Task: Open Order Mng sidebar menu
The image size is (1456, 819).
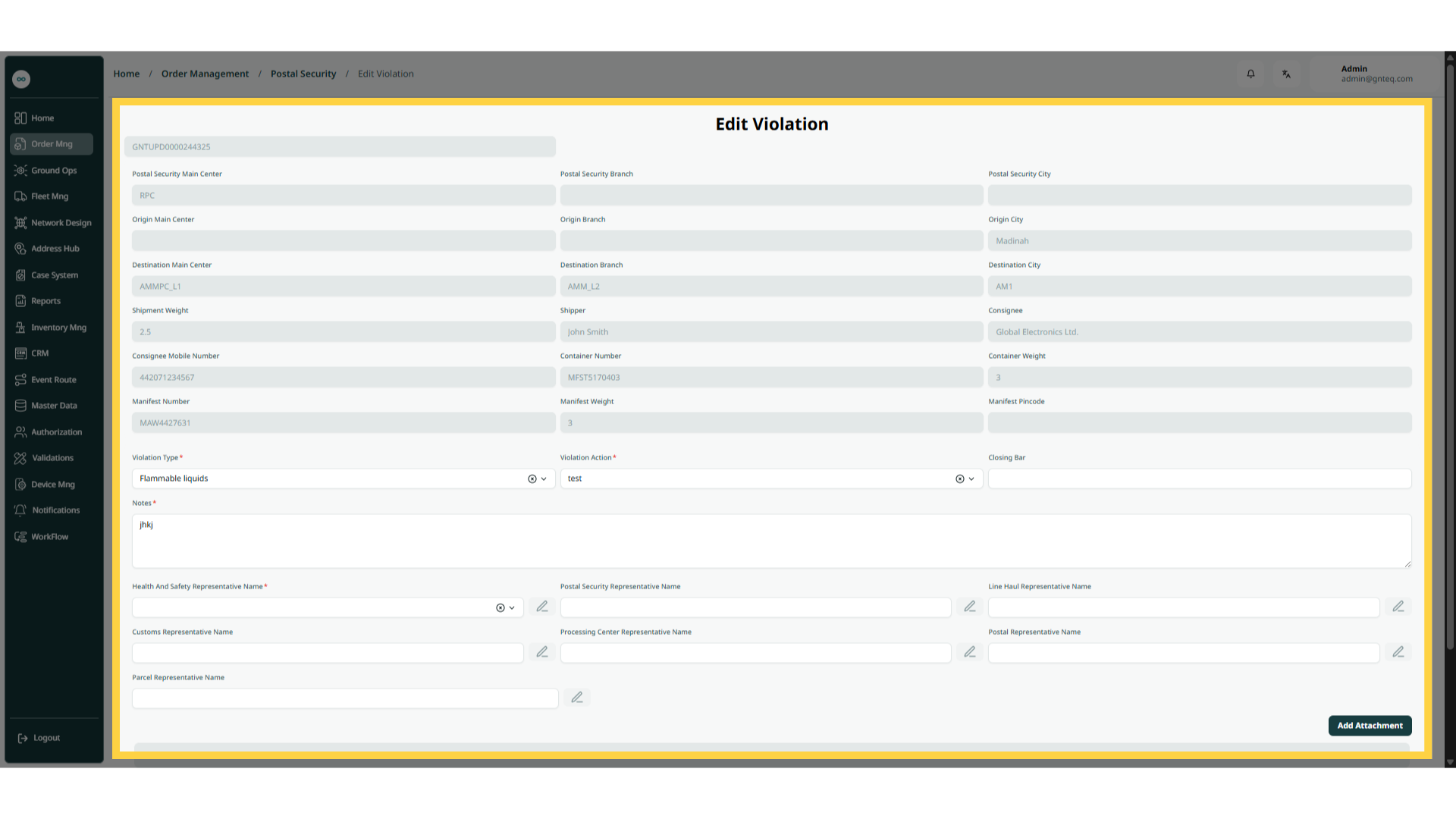Action: coord(52,144)
